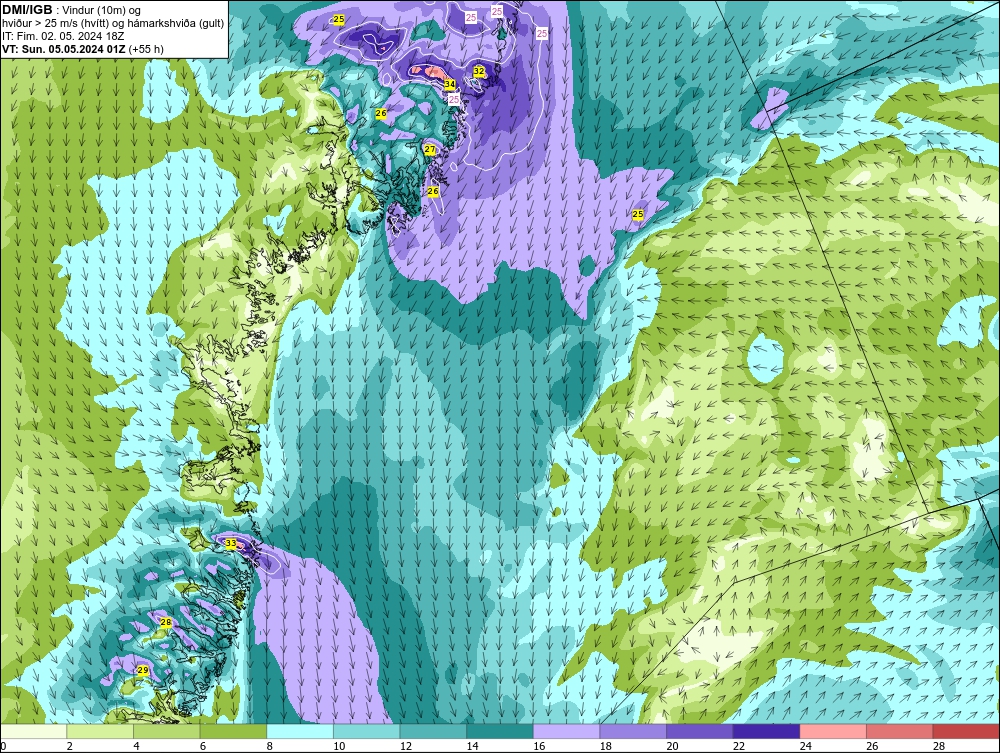
Task: Pick the 26–28 m/s legend color swatch
Action: click(900, 731)
